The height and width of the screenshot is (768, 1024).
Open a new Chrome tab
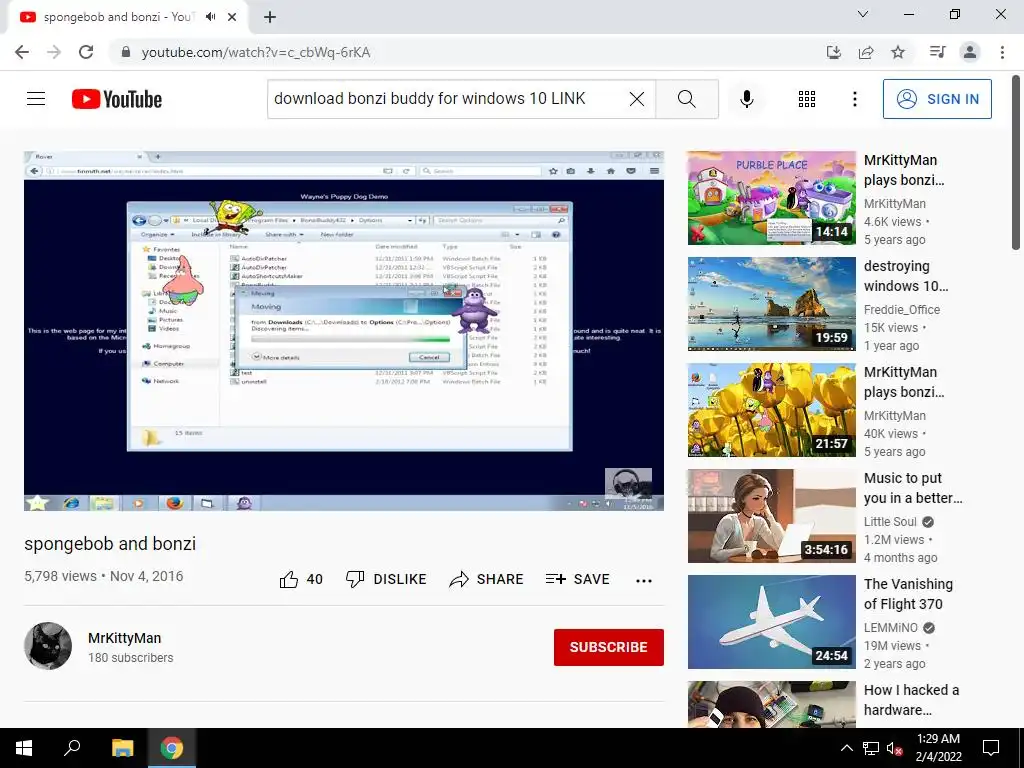tap(270, 17)
